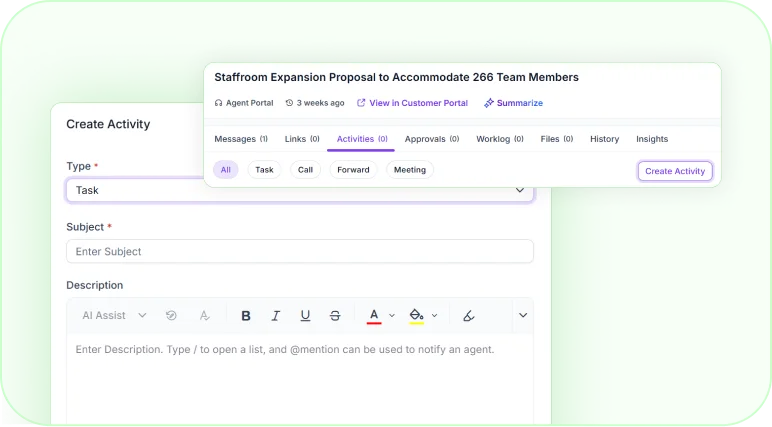The height and width of the screenshot is (427, 772).
Task: Filter activities by Meeting chip
Action: click(410, 170)
